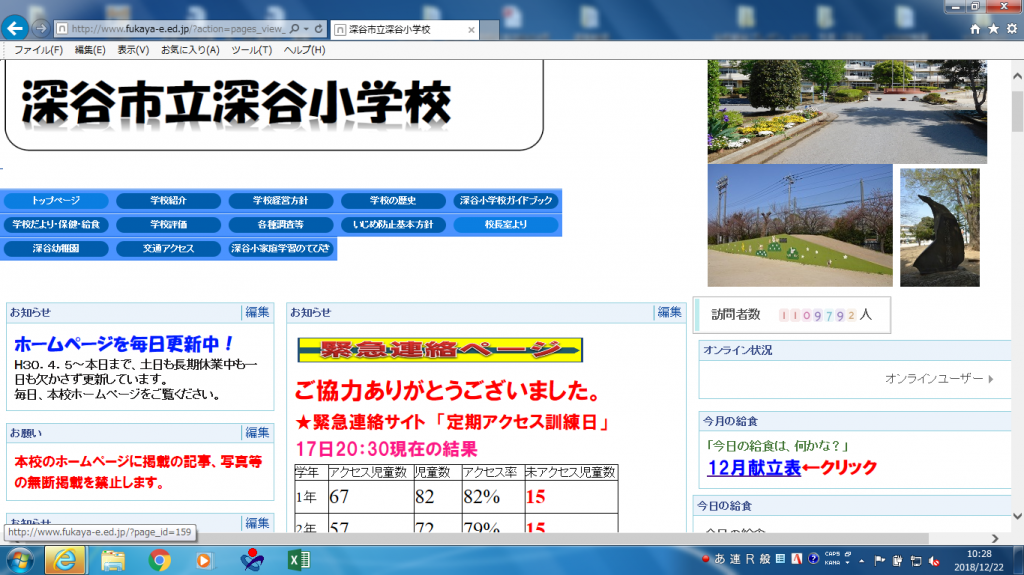Click the 緊急連絡ページ banner
1024x575 pixels.
(x=440, y=350)
